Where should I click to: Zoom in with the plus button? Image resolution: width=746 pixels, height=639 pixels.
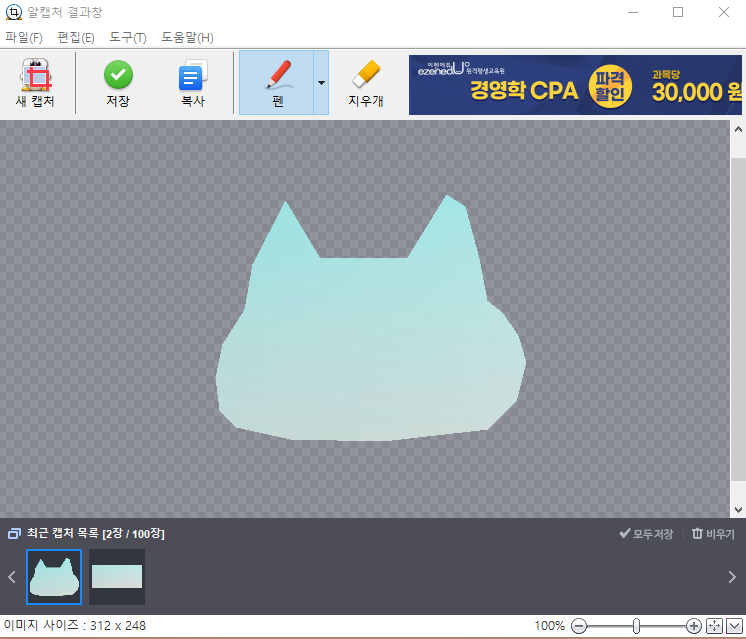[x=694, y=626]
